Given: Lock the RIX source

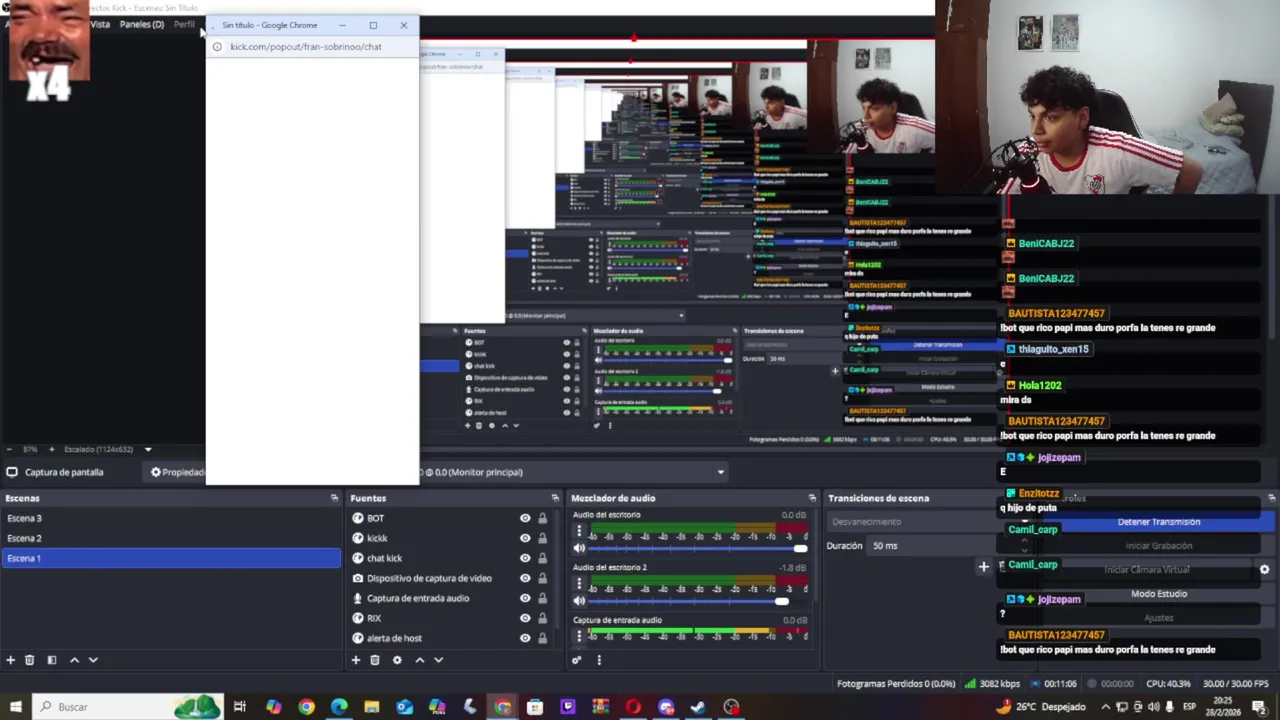Looking at the screenshot, I should point(543,618).
